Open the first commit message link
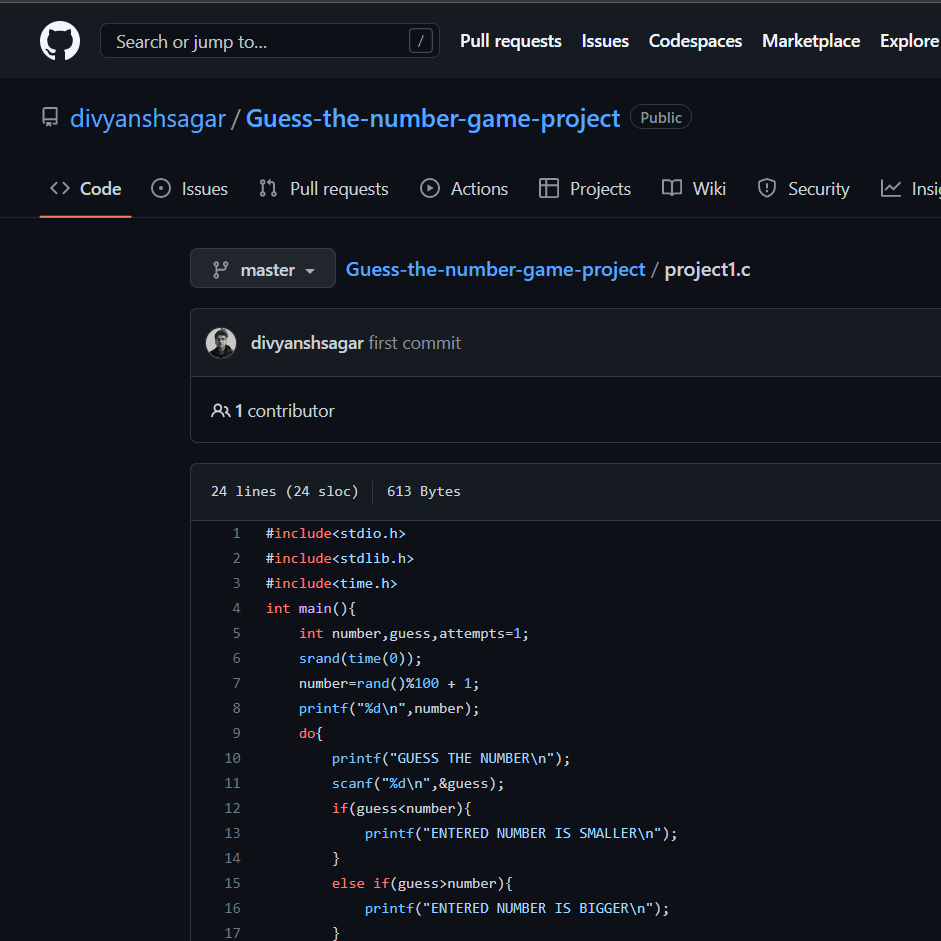The height and width of the screenshot is (941, 941). (x=415, y=343)
